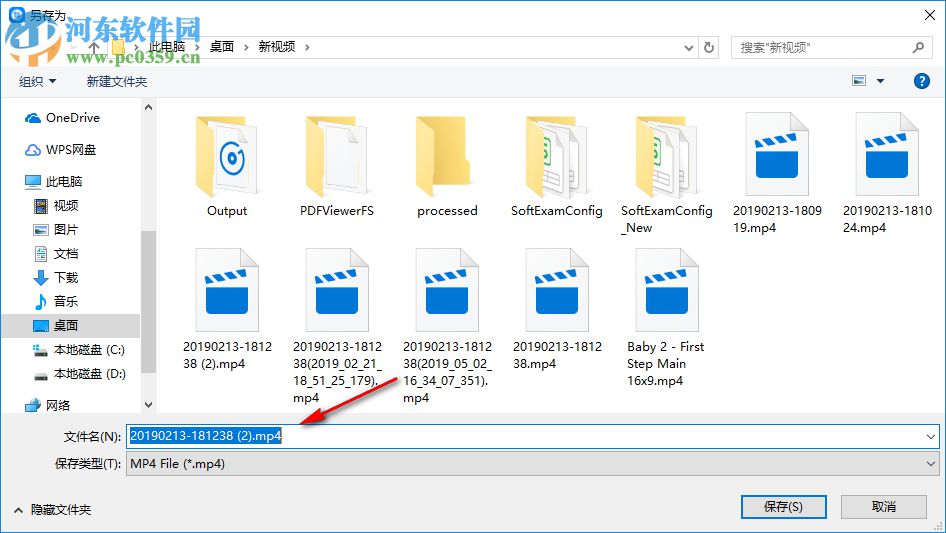
Task: Click the change view icon
Action: pyautogui.click(x=859, y=81)
